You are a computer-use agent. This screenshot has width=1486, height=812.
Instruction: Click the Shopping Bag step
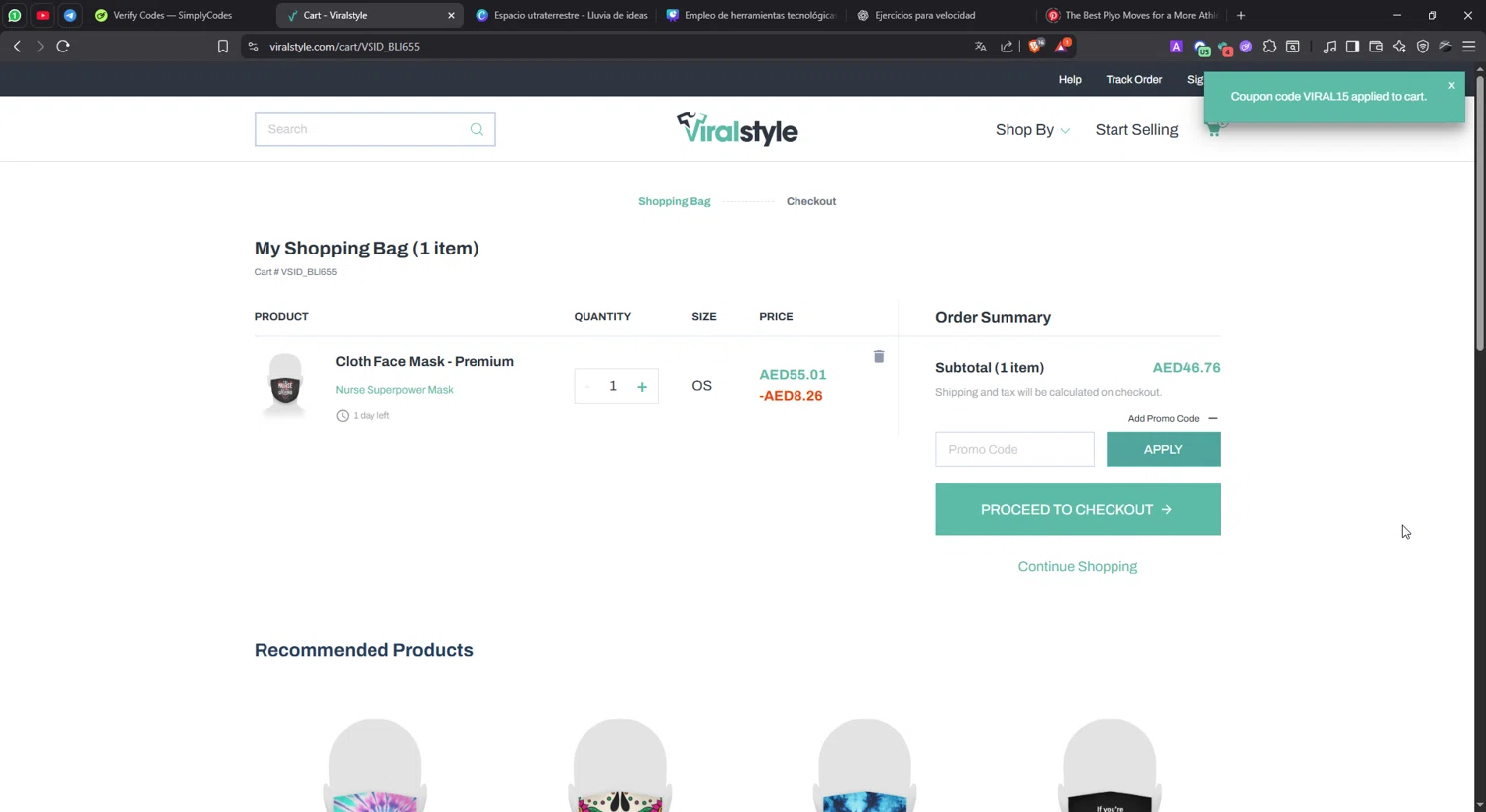click(x=675, y=201)
